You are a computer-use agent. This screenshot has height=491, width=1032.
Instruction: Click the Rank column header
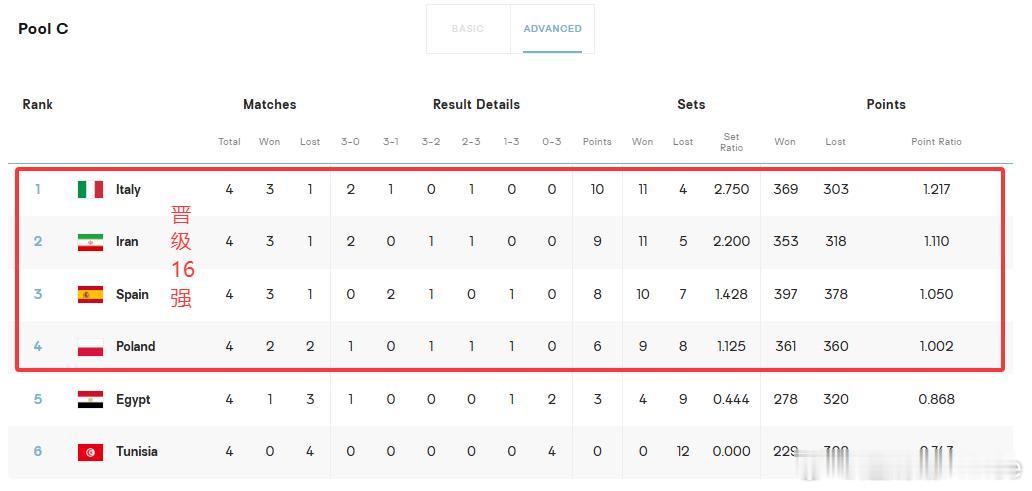click(x=38, y=104)
